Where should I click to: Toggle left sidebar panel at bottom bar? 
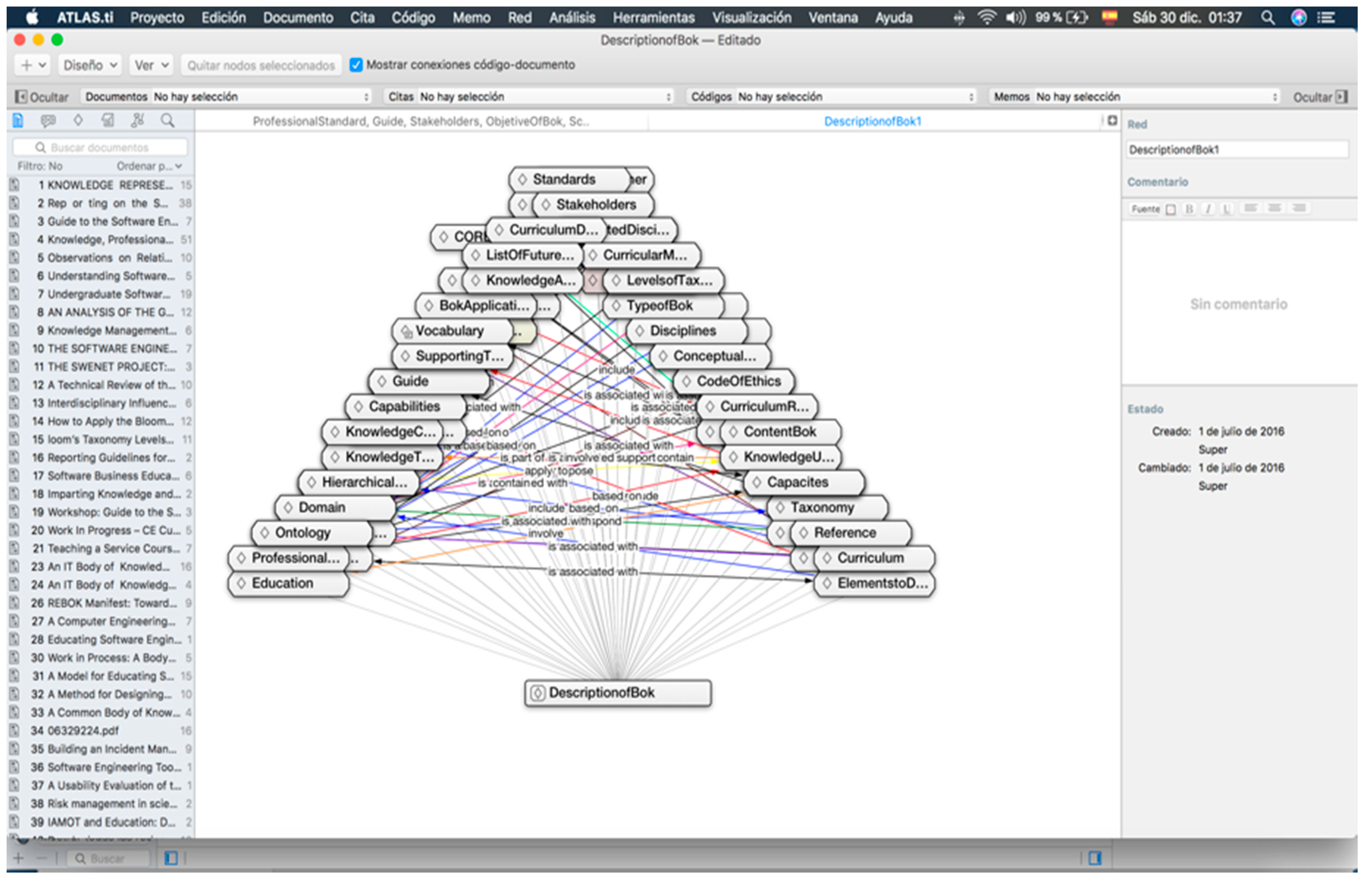(x=171, y=858)
